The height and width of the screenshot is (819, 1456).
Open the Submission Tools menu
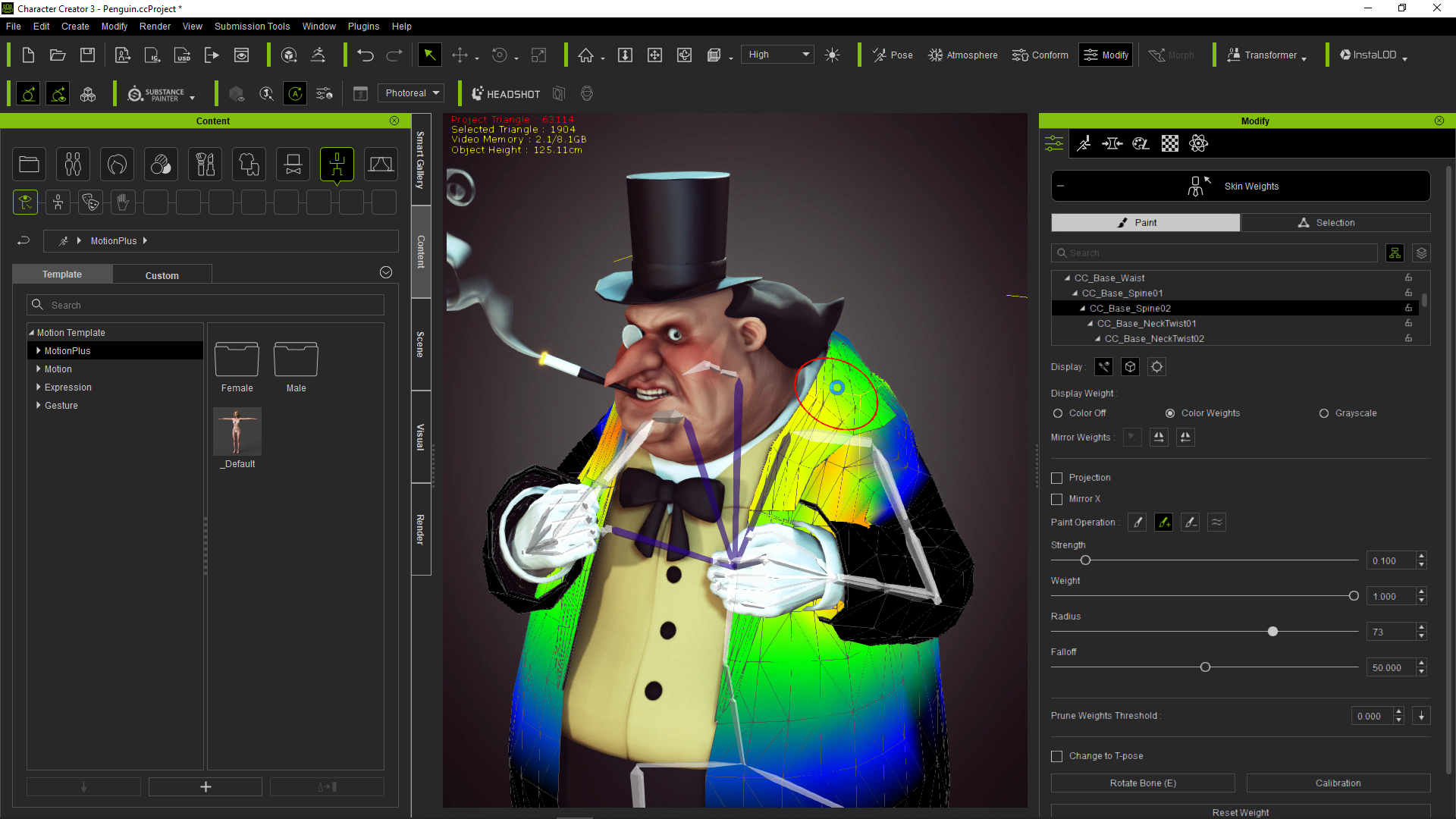point(252,26)
